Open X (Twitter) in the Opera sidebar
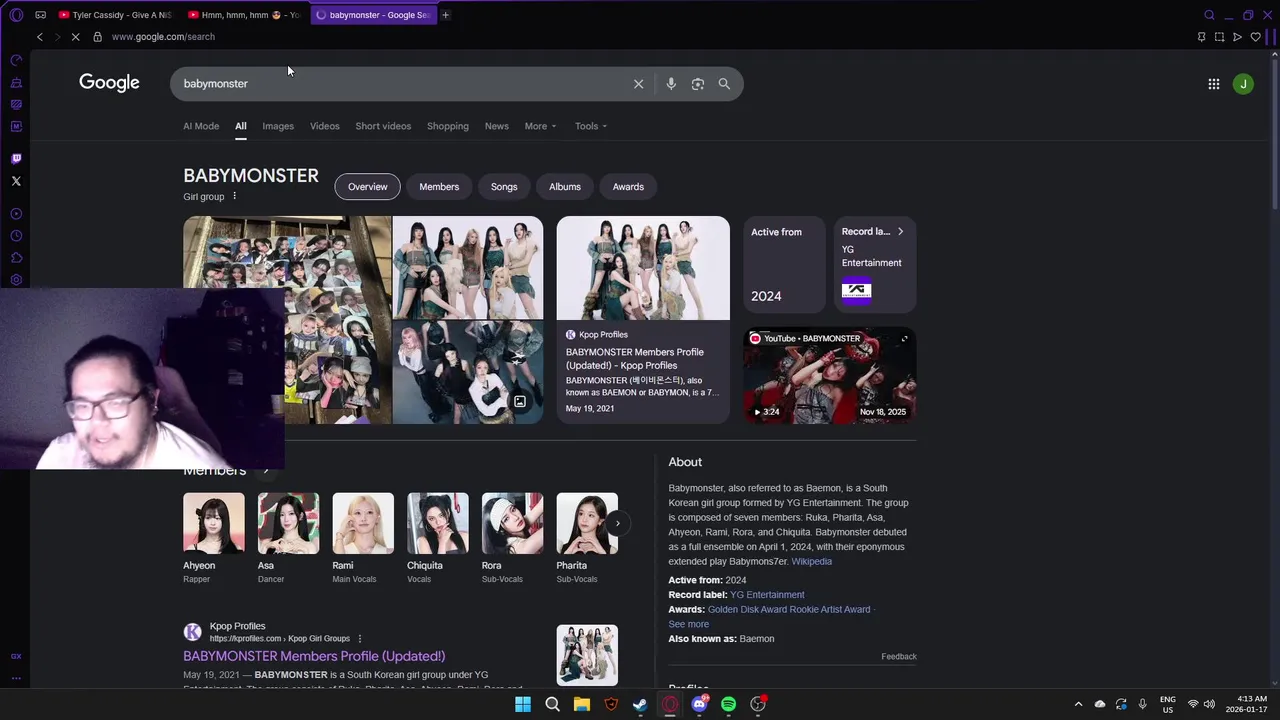1280x720 pixels. pos(16,181)
